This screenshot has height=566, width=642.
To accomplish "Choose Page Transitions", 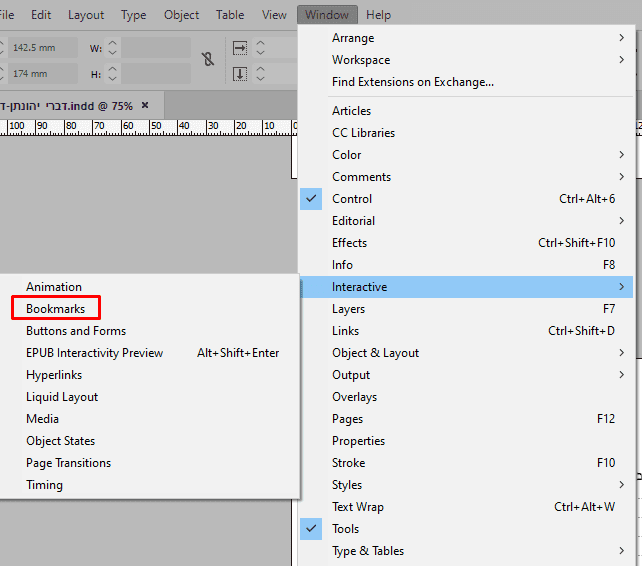I will 150,463.
